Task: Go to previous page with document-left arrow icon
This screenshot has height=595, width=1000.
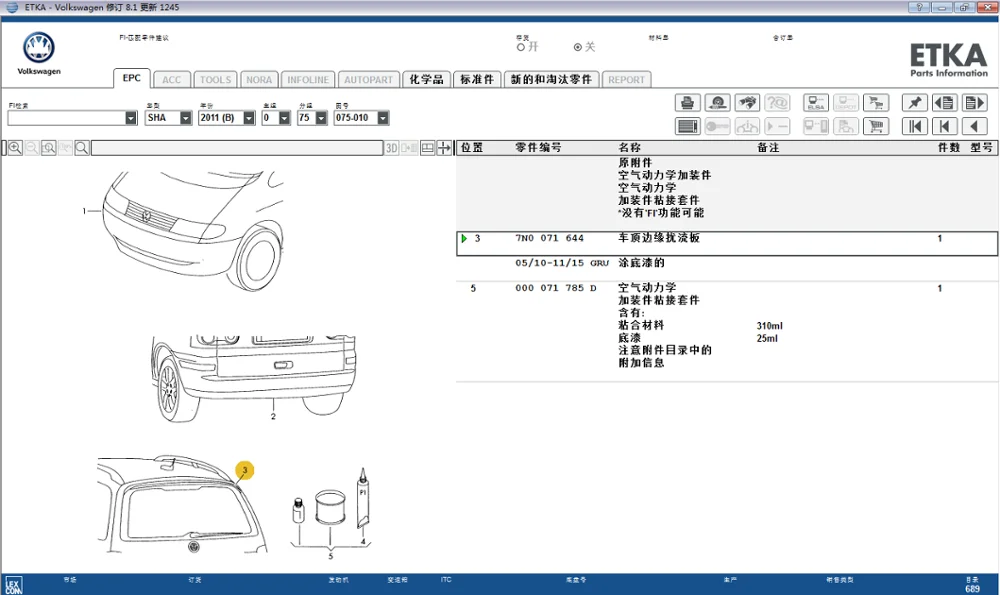Action: (x=945, y=103)
